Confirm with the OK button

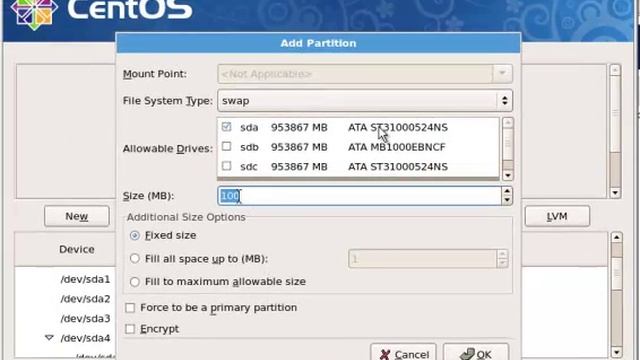point(476,353)
